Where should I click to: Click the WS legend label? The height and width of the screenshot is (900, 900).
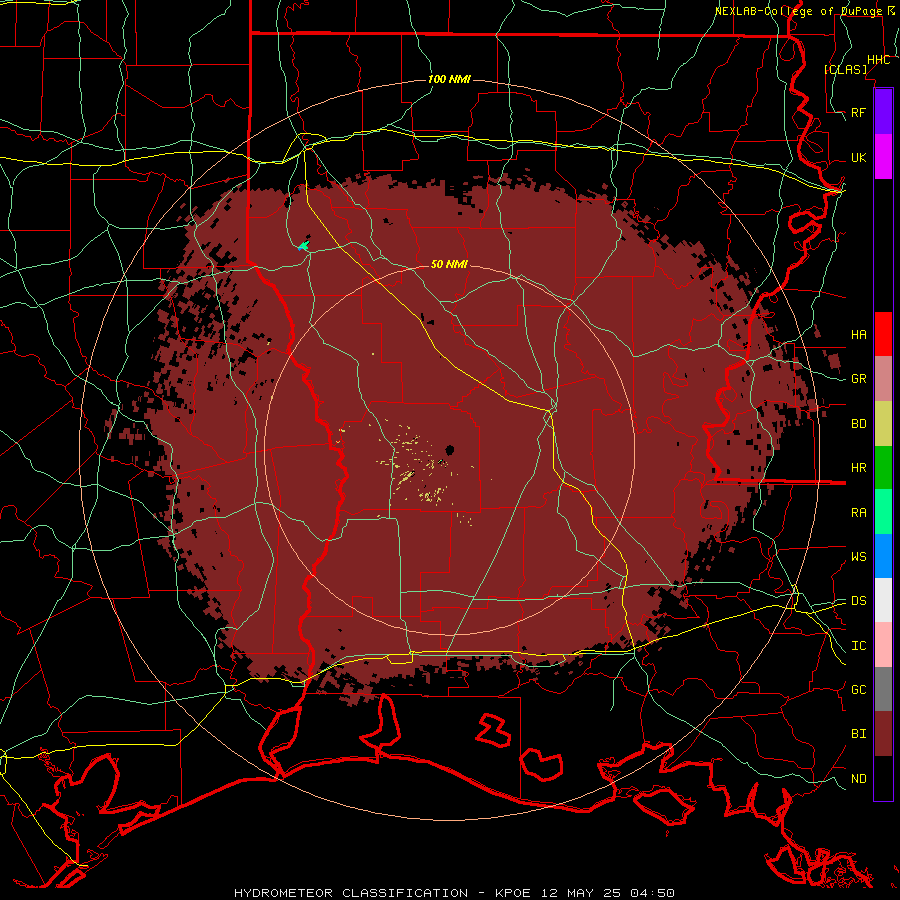858,557
